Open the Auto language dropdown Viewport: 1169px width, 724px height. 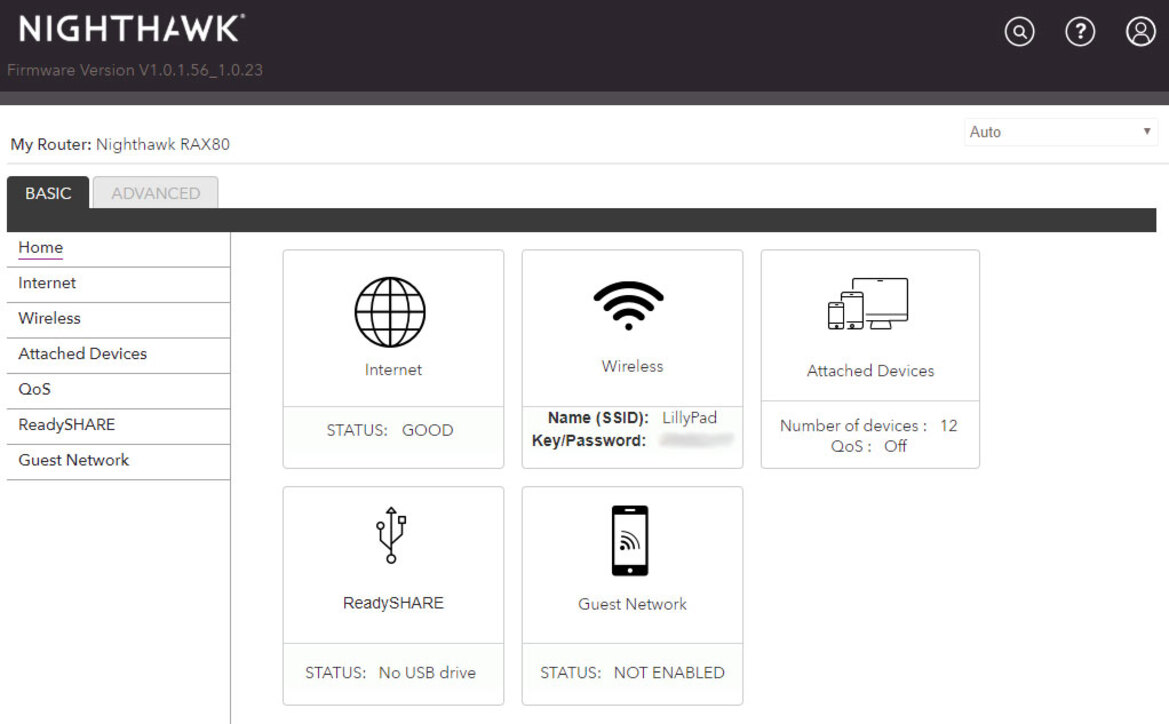pyautogui.click(x=1060, y=132)
